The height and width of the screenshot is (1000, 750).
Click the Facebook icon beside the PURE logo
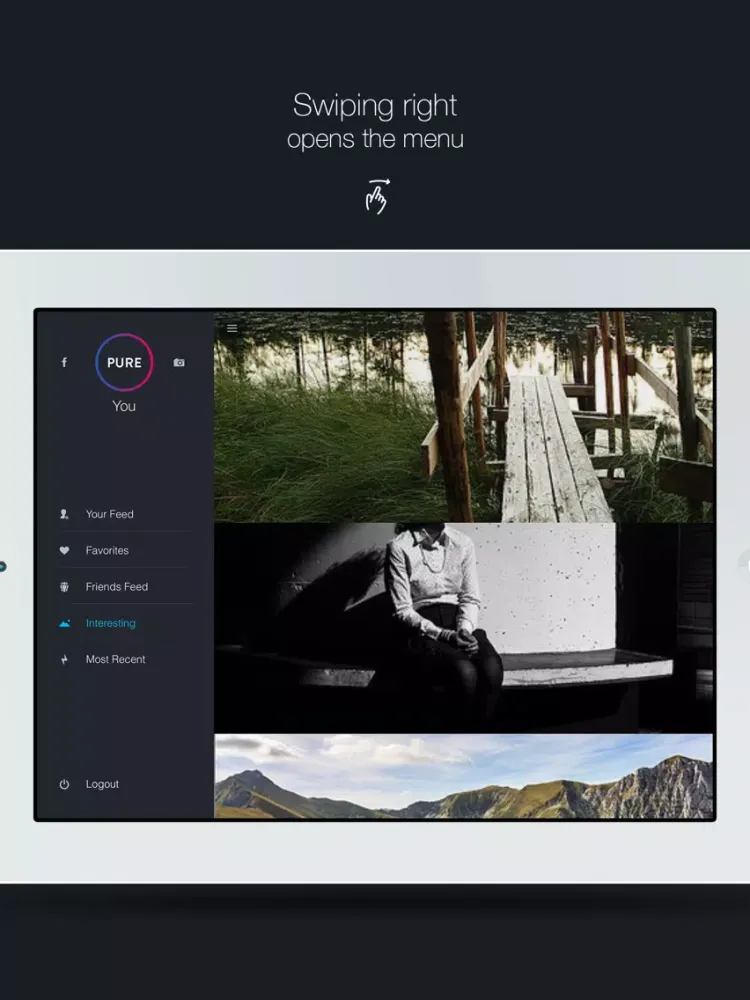tap(64, 362)
